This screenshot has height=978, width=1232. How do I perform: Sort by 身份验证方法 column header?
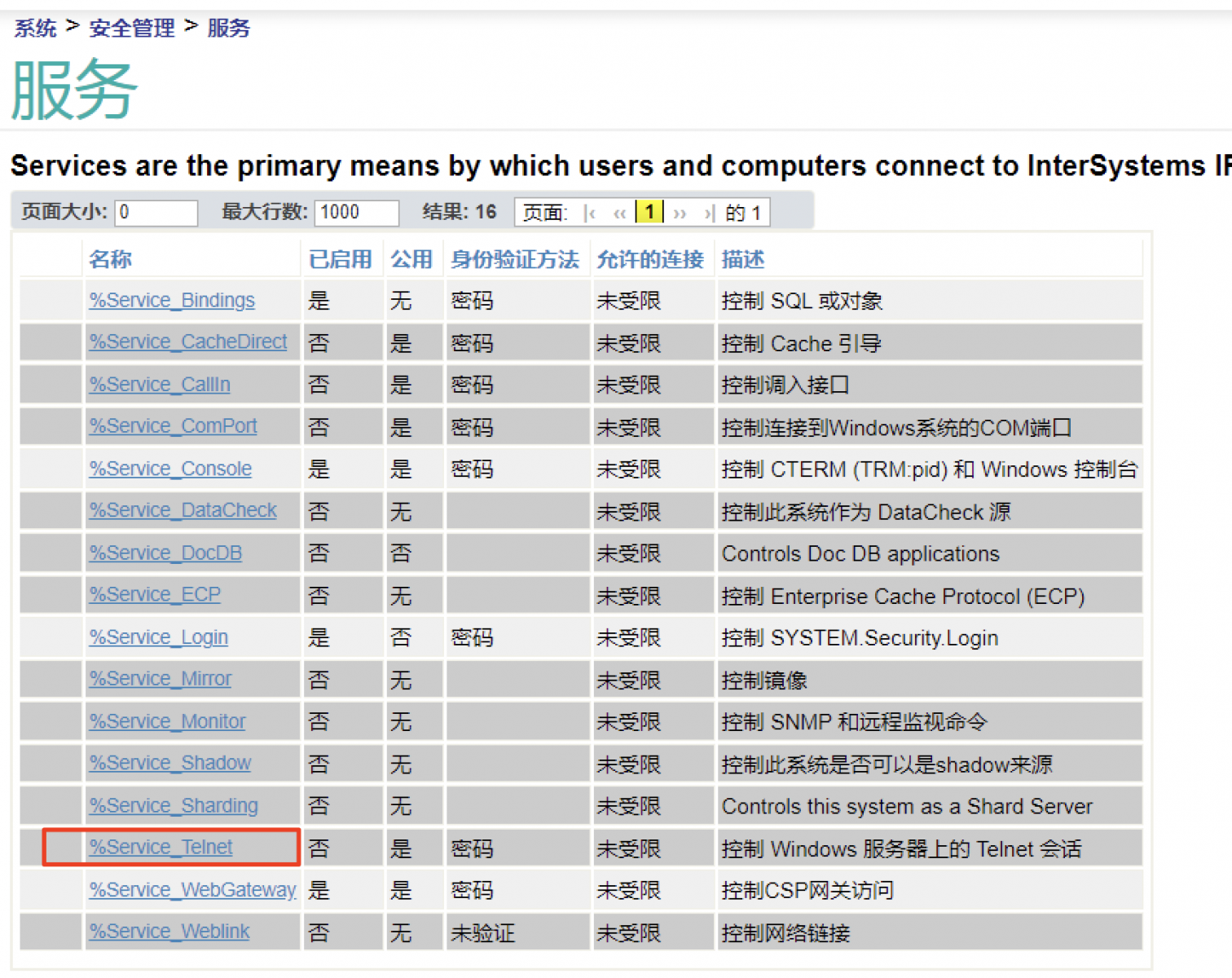(x=514, y=260)
